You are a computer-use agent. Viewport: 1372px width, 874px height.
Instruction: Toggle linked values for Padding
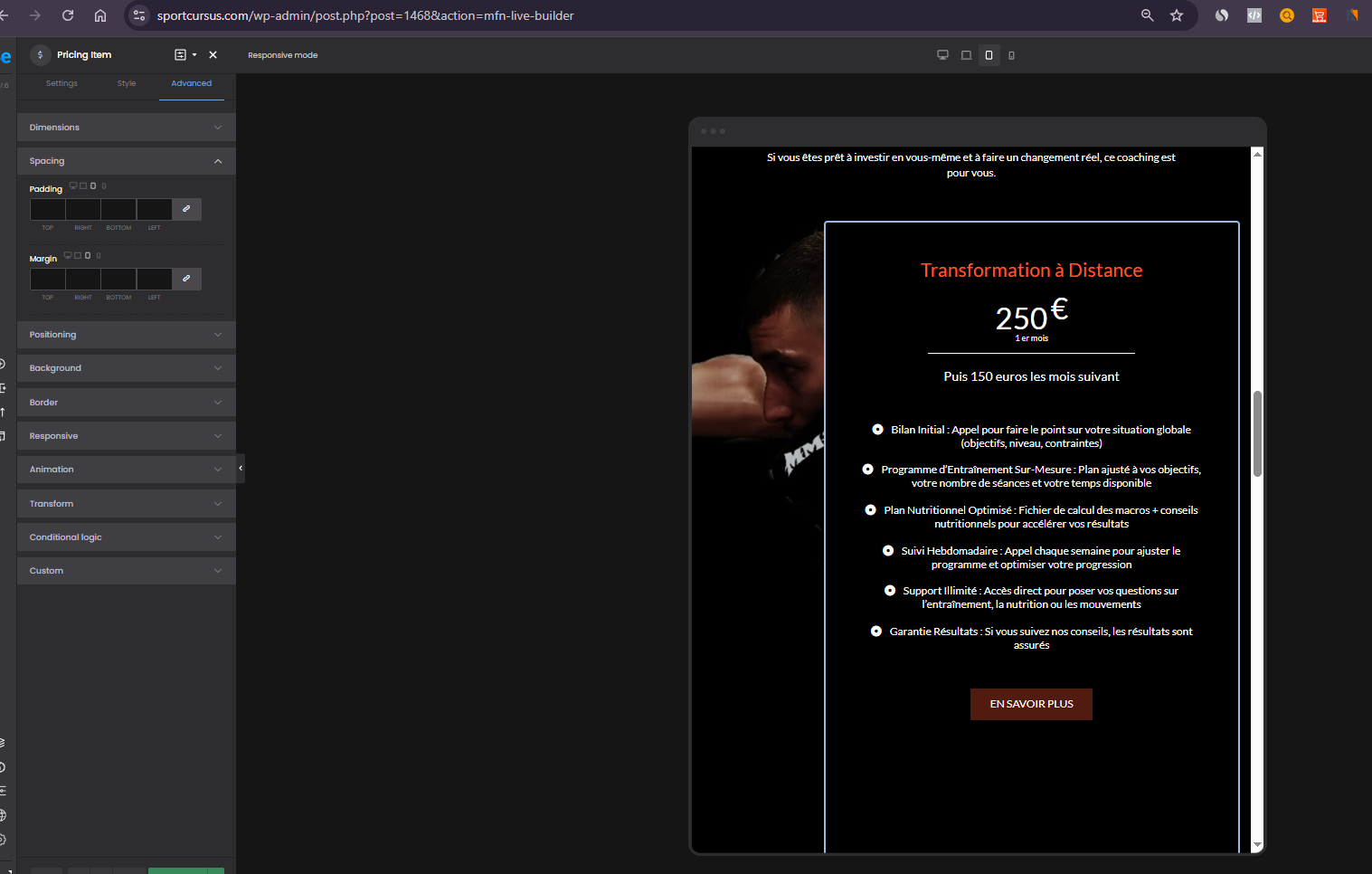186,209
